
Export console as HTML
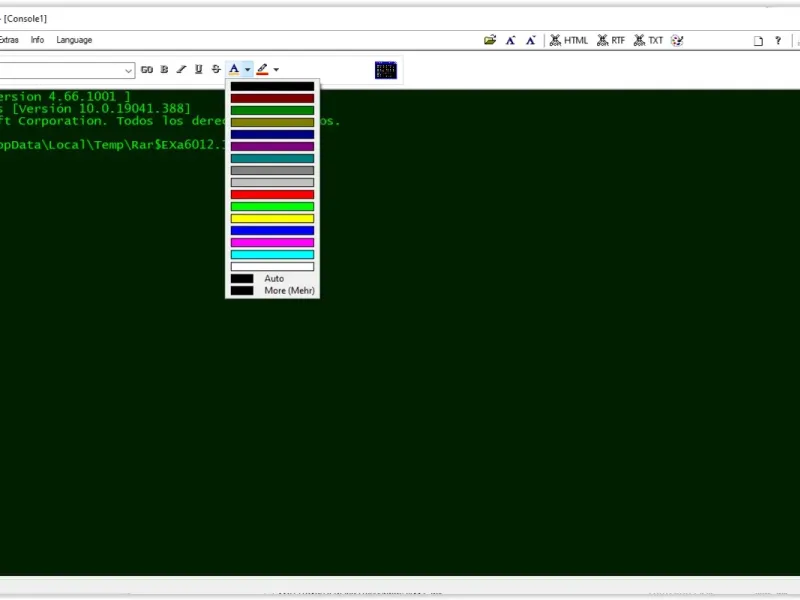568,40
